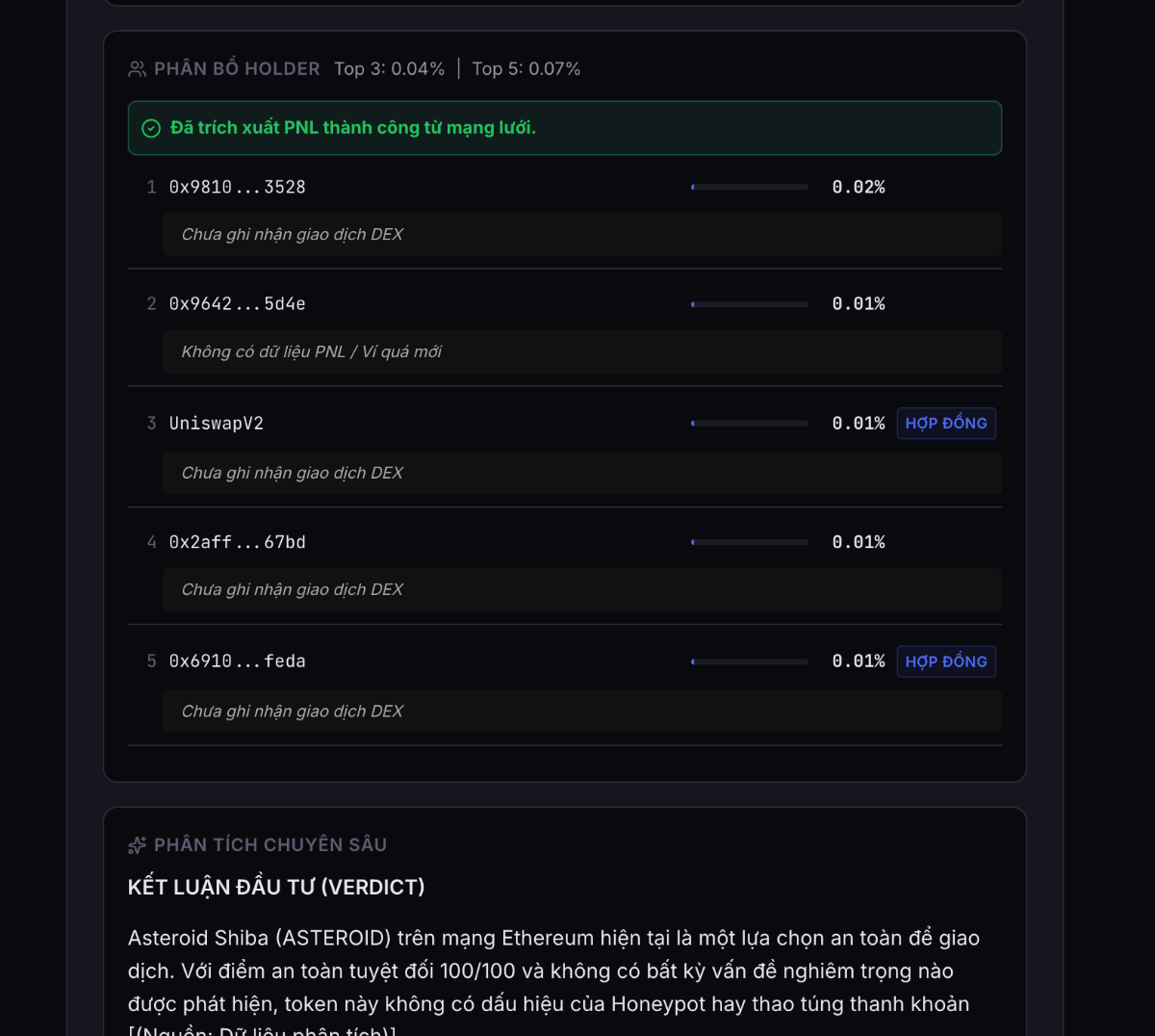
Task: Click the 0.02% share of the top holder
Action: tap(858, 188)
